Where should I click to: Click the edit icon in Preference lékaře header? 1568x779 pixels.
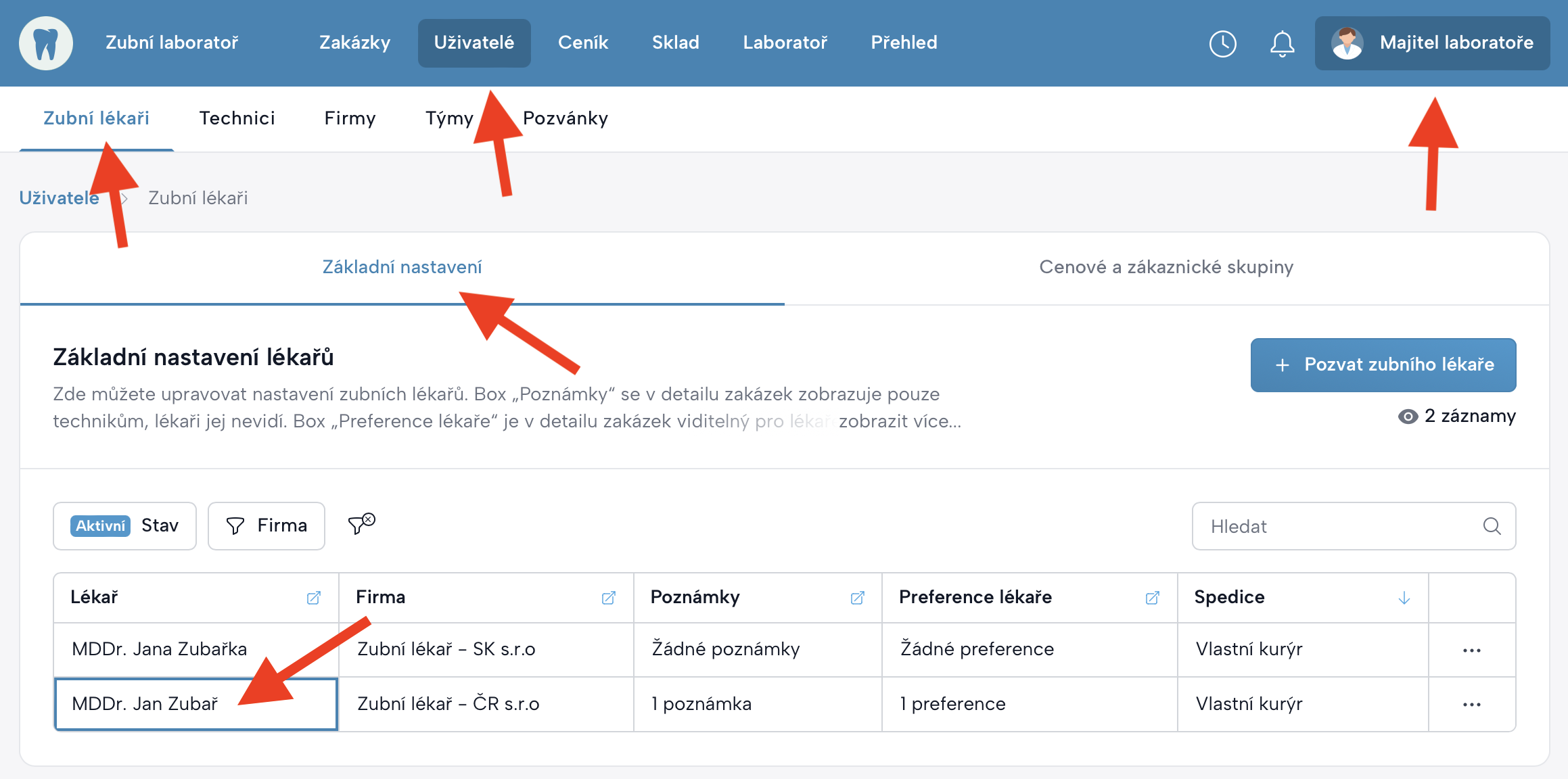[1153, 598]
